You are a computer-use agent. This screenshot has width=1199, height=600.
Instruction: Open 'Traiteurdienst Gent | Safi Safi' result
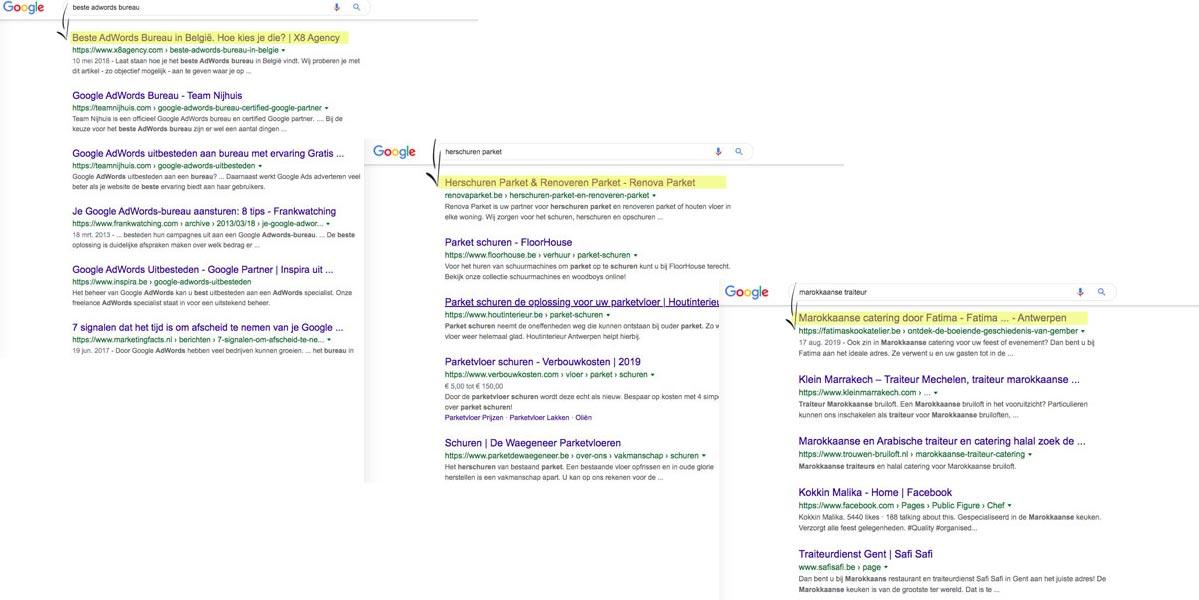[x=866, y=553]
